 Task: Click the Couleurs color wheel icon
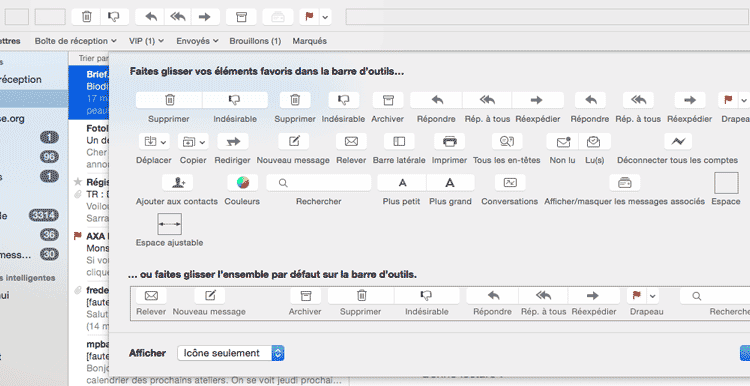coord(243,182)
